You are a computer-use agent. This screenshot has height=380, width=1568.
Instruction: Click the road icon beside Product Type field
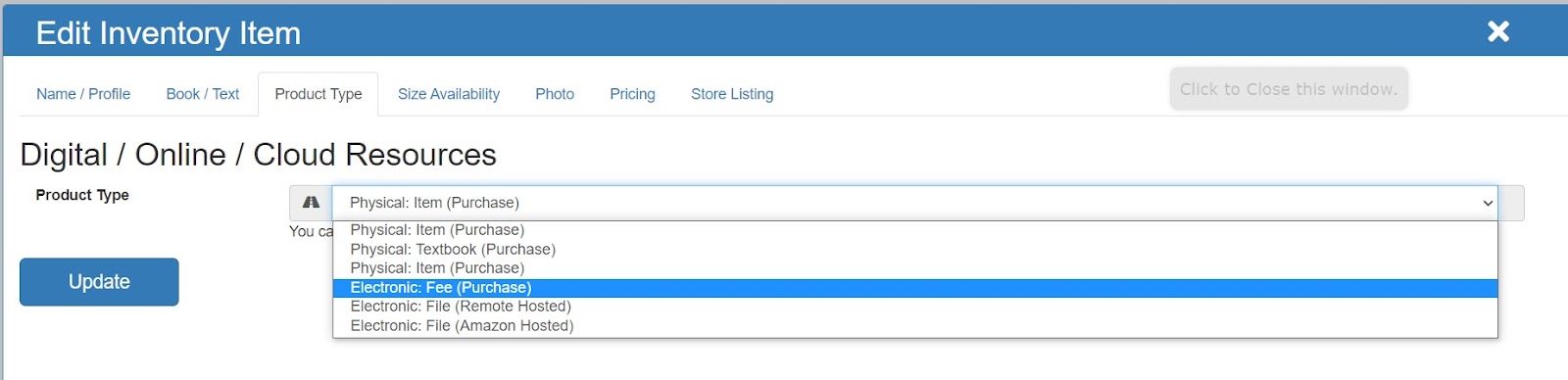tap(311, 203)
